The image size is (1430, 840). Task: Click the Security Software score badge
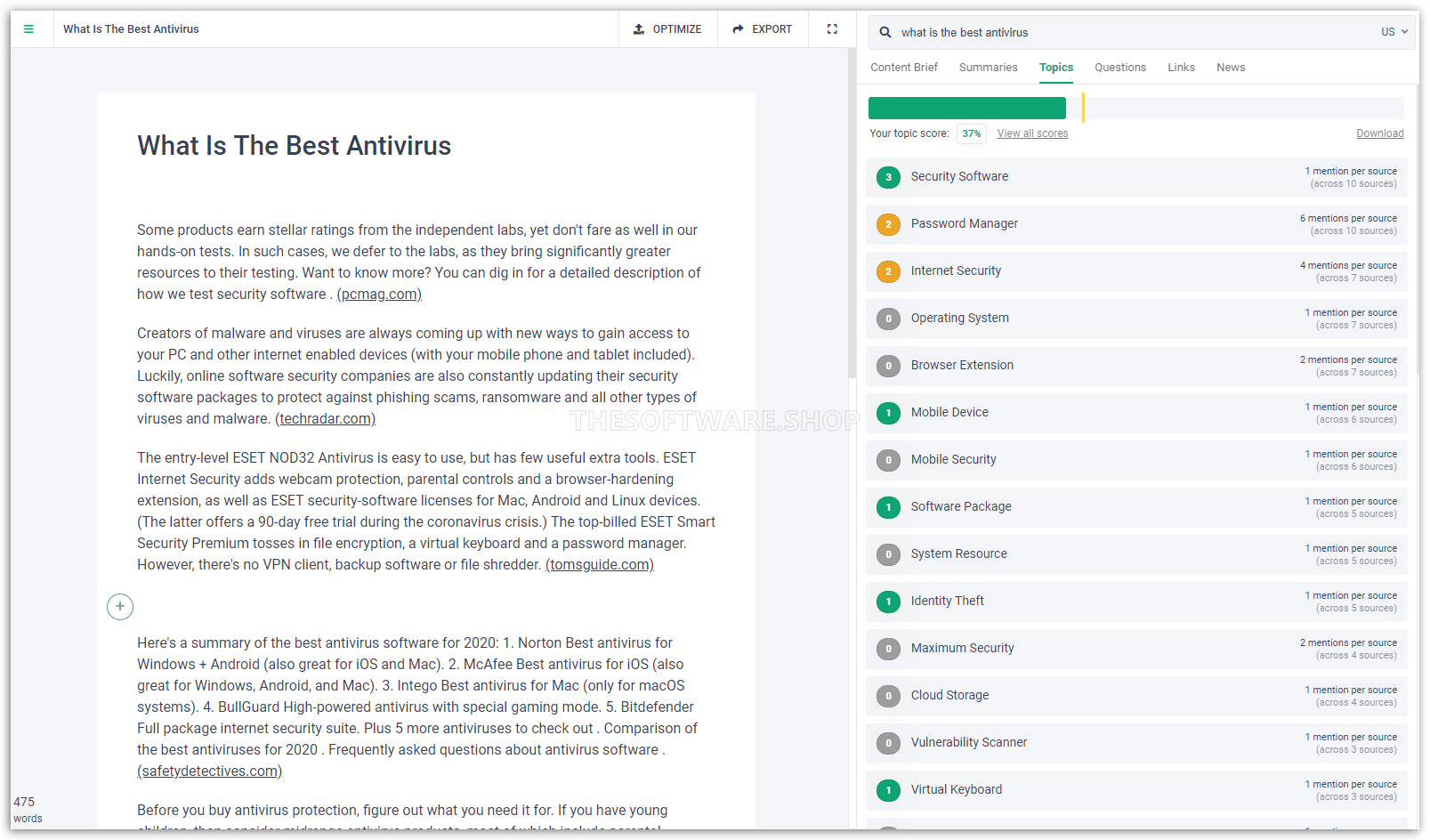click(888, 177)
